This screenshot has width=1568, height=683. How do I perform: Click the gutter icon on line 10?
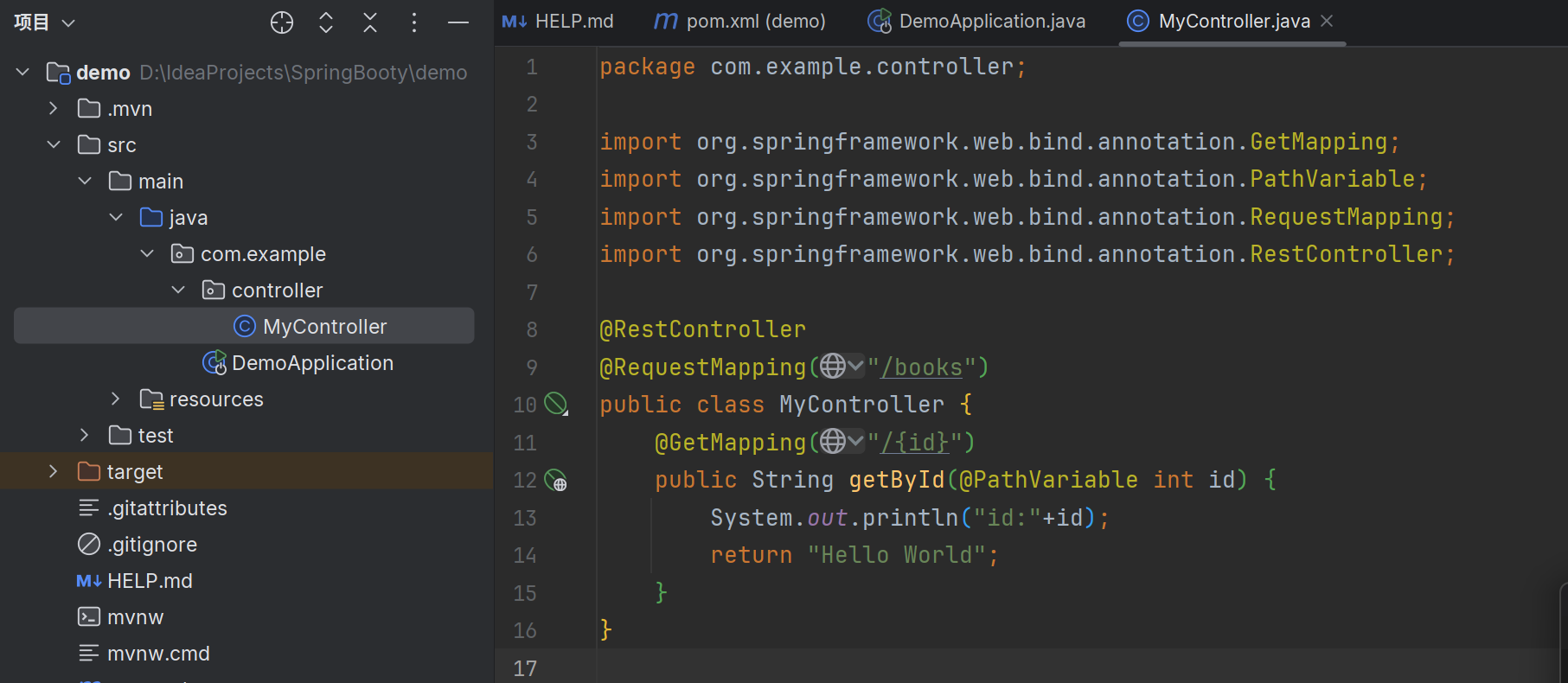point(556,404)
